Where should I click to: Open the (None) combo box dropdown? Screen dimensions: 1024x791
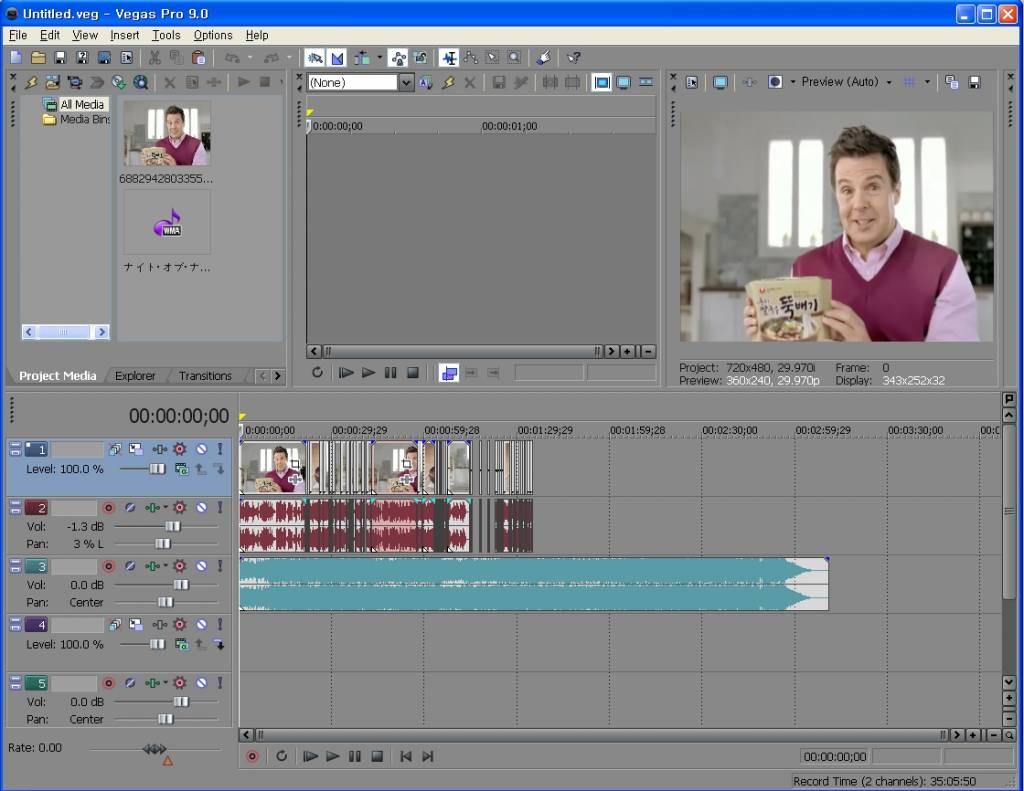(x=406, y=82)
